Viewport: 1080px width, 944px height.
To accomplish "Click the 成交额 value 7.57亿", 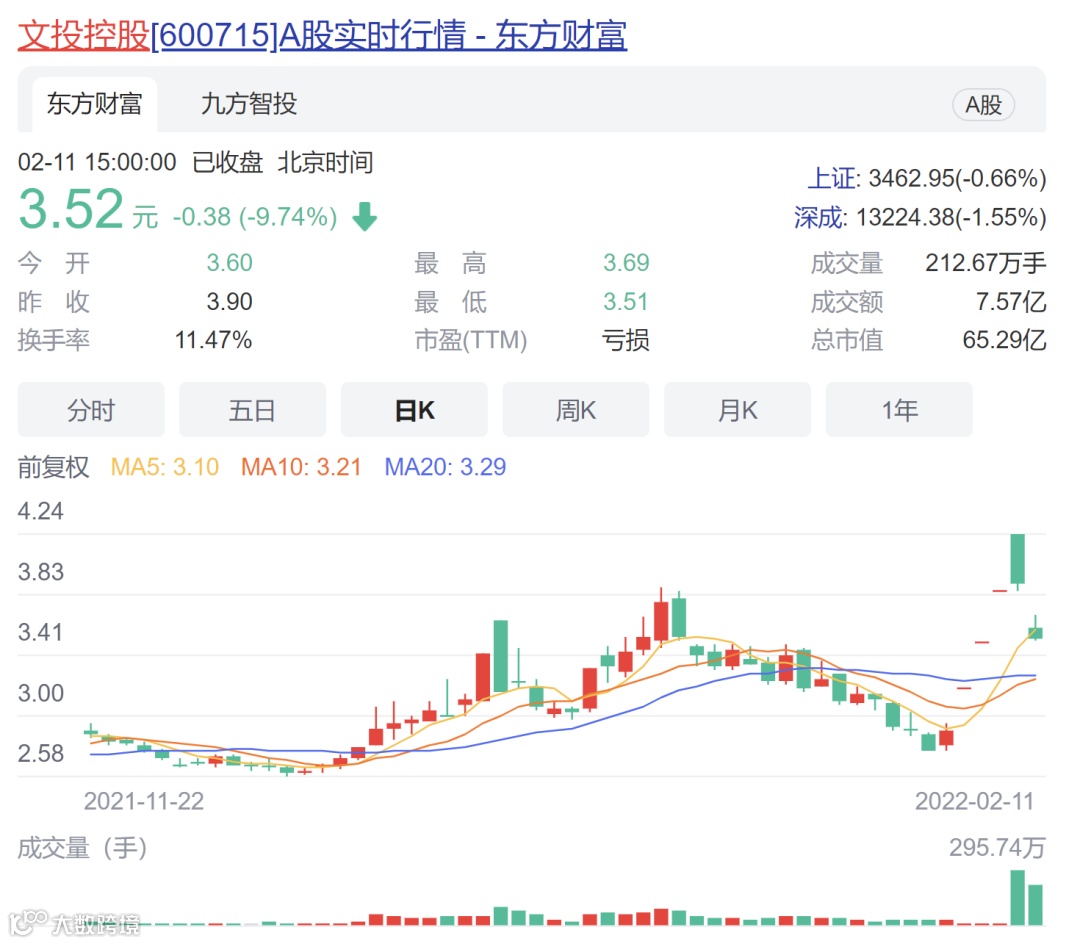I will coord(1011,301).
